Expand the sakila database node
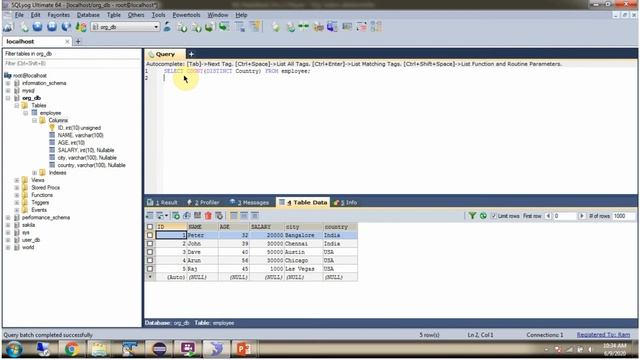This screenshot has height=360, width=640. [8, 225]
